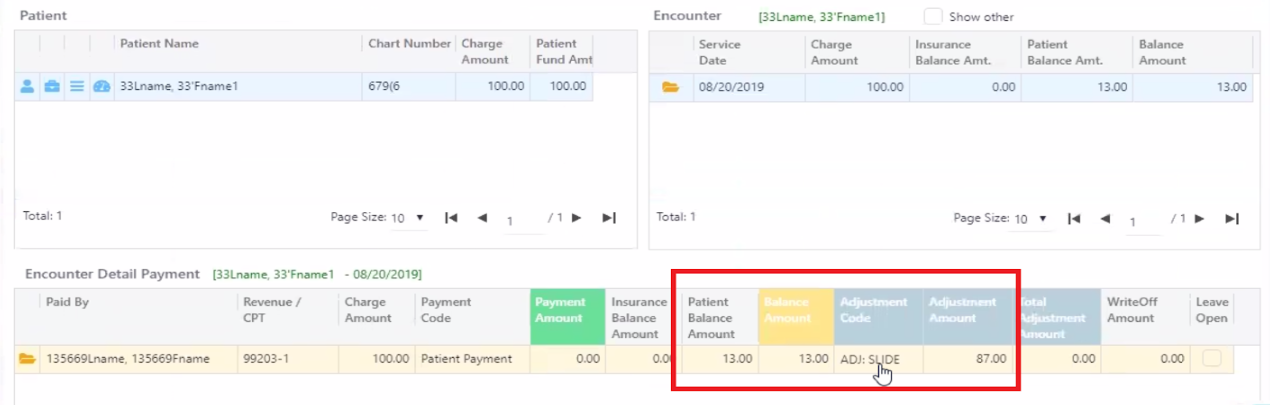This screenshot has width=1270, height=405.
Task: Go to next page in Encounter grid
Action: pyautogui.click(x=1199, y=218)
